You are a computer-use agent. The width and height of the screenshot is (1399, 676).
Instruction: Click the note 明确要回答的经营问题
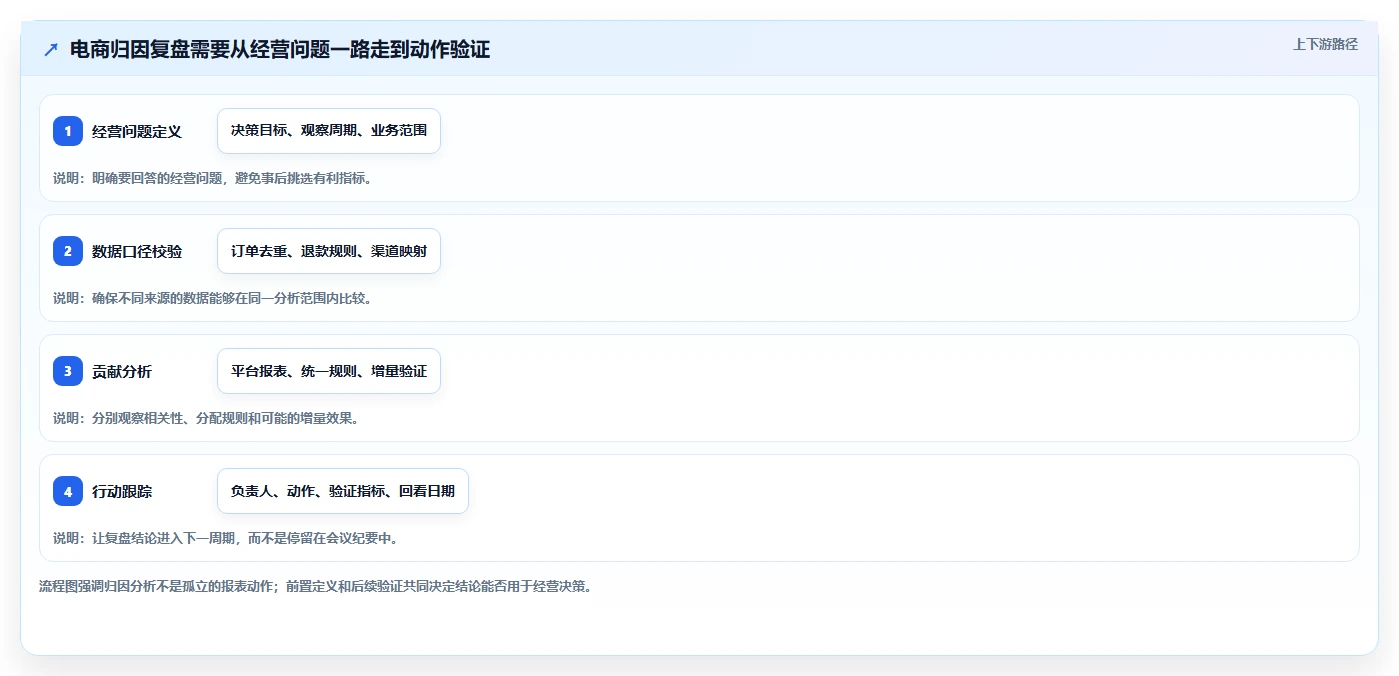pyautogui.click(x=212, y=178)
